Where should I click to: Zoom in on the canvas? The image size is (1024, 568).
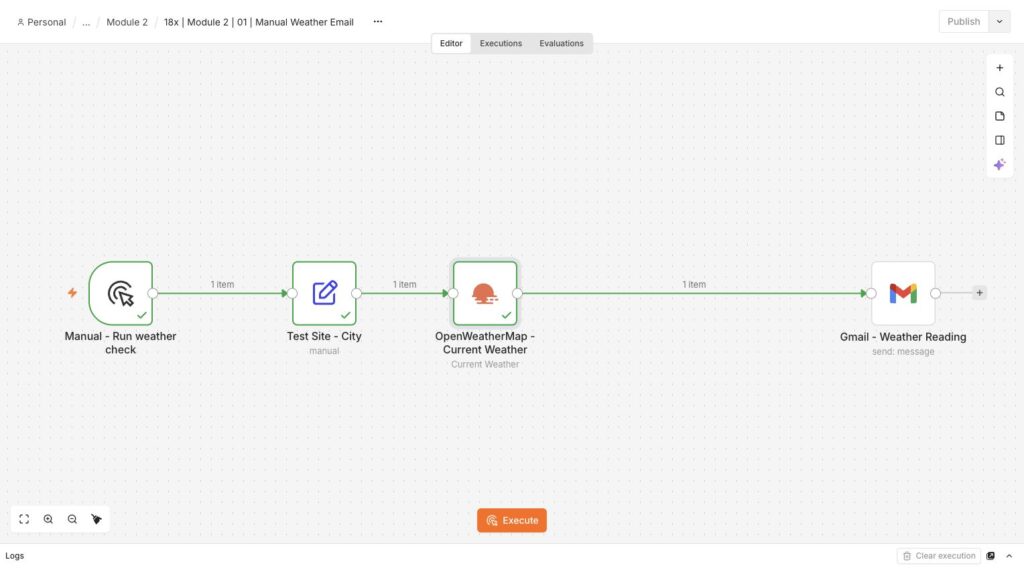click(48, 519)
